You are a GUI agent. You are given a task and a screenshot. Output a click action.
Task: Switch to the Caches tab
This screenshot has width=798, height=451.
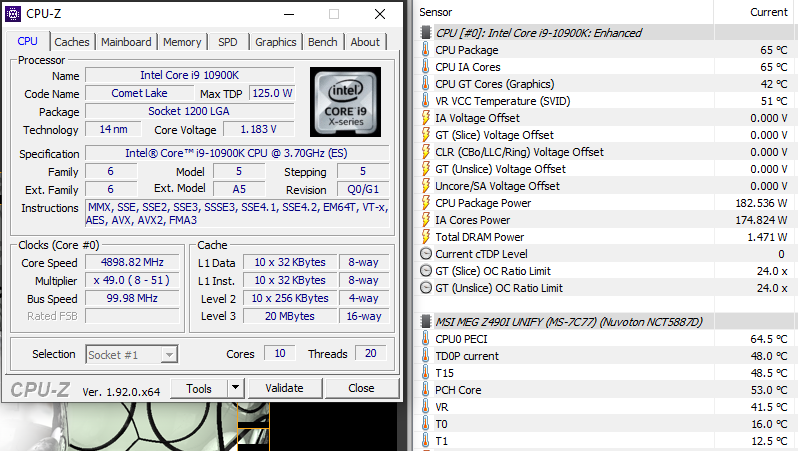(72, 42)
